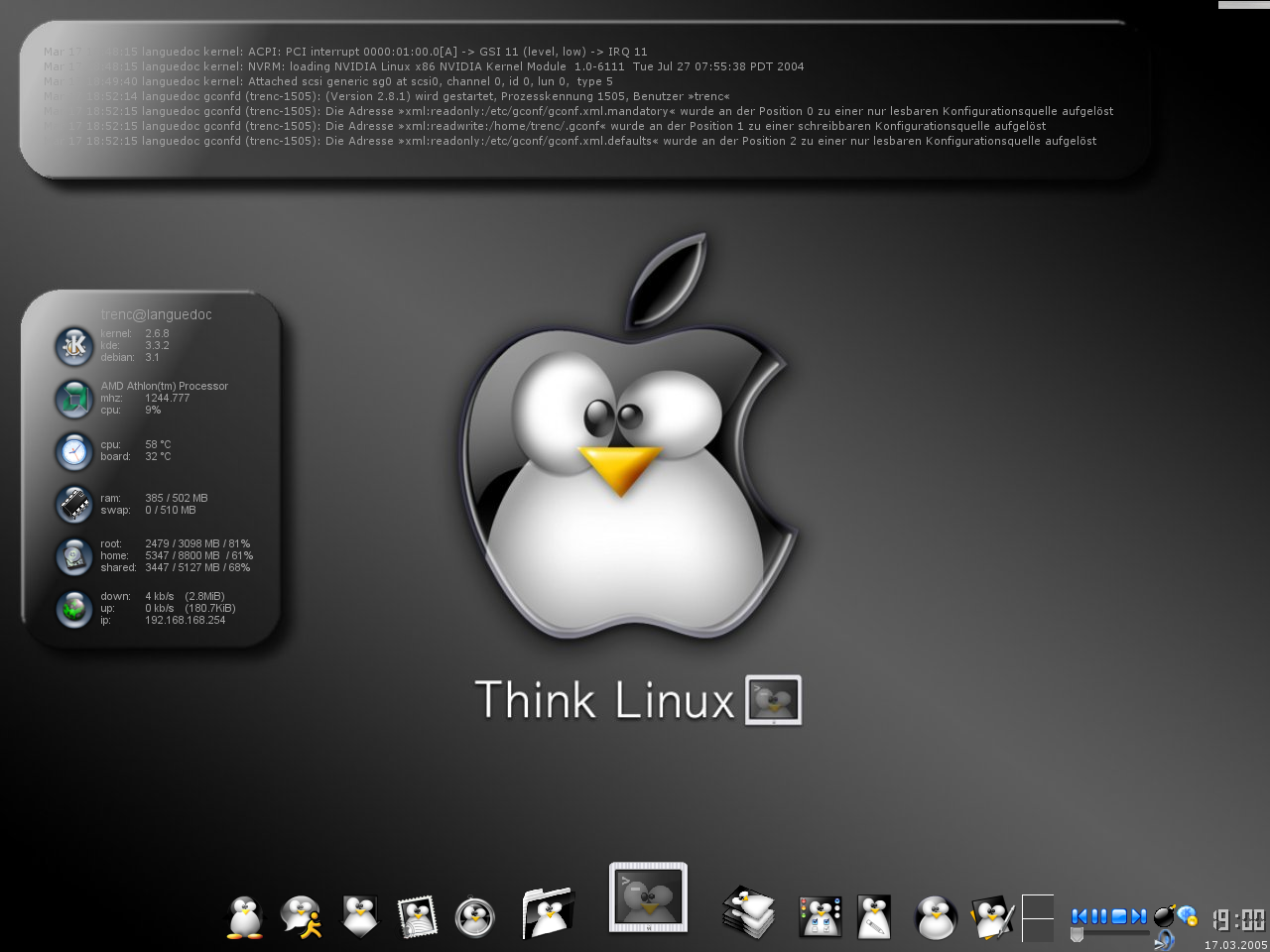Click the green network globe icon
The image size is (1270, 952).
coord(74,609)
